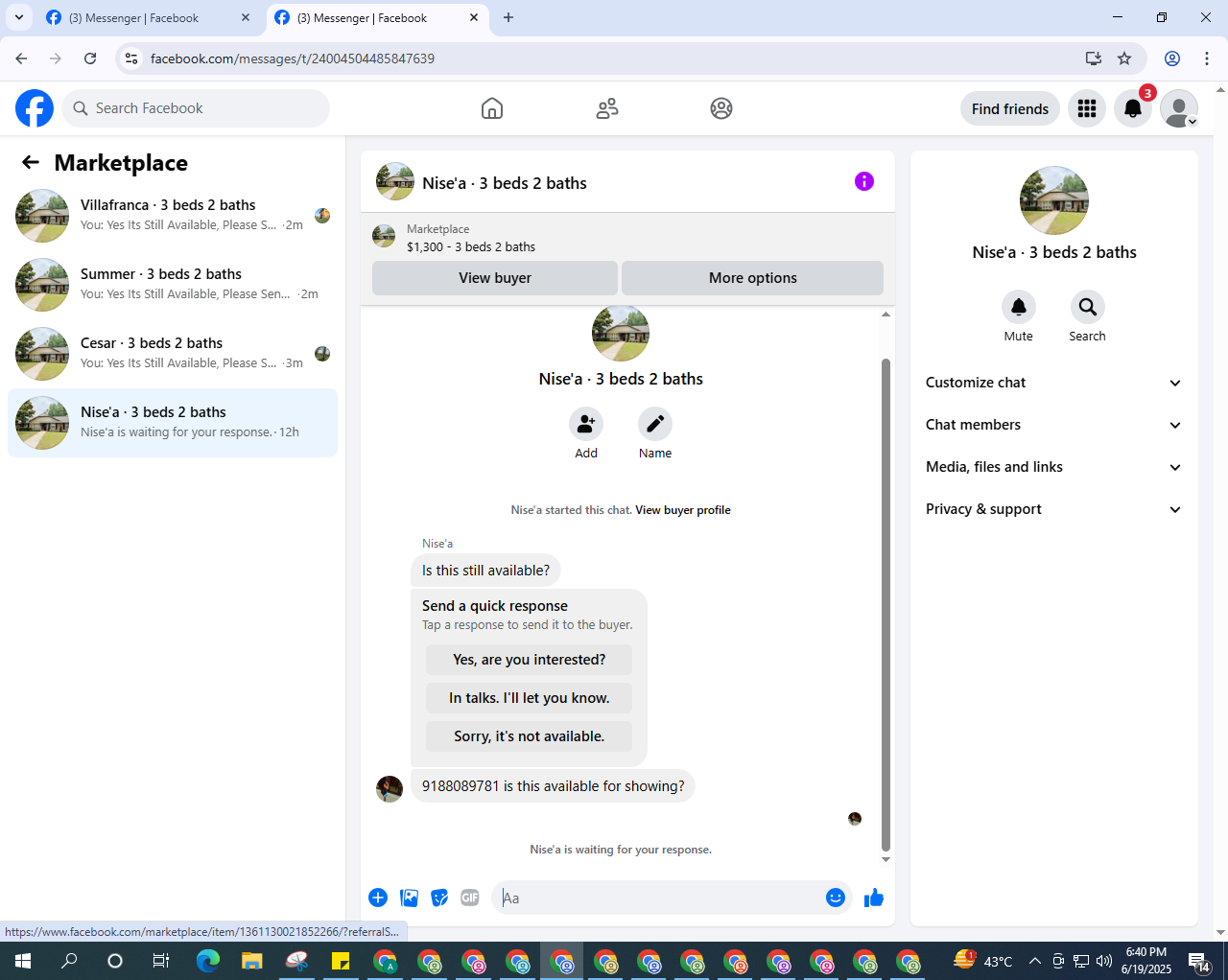Open the Villafranca conversation
This screenshot has width=1228, height=980.
173,216
